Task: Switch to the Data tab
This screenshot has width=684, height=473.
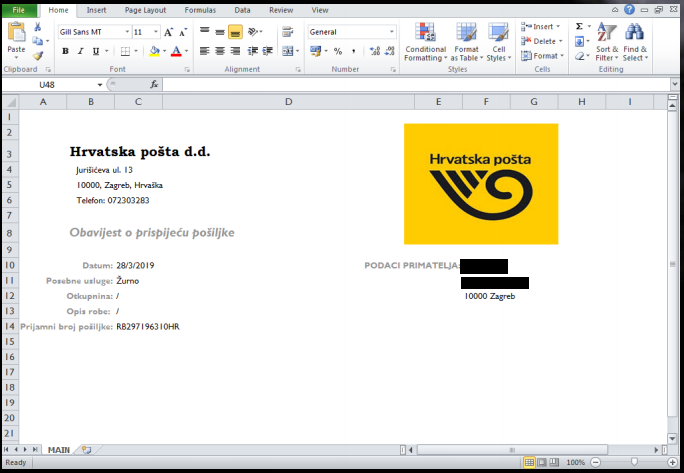Action: [x=242, y=10]
